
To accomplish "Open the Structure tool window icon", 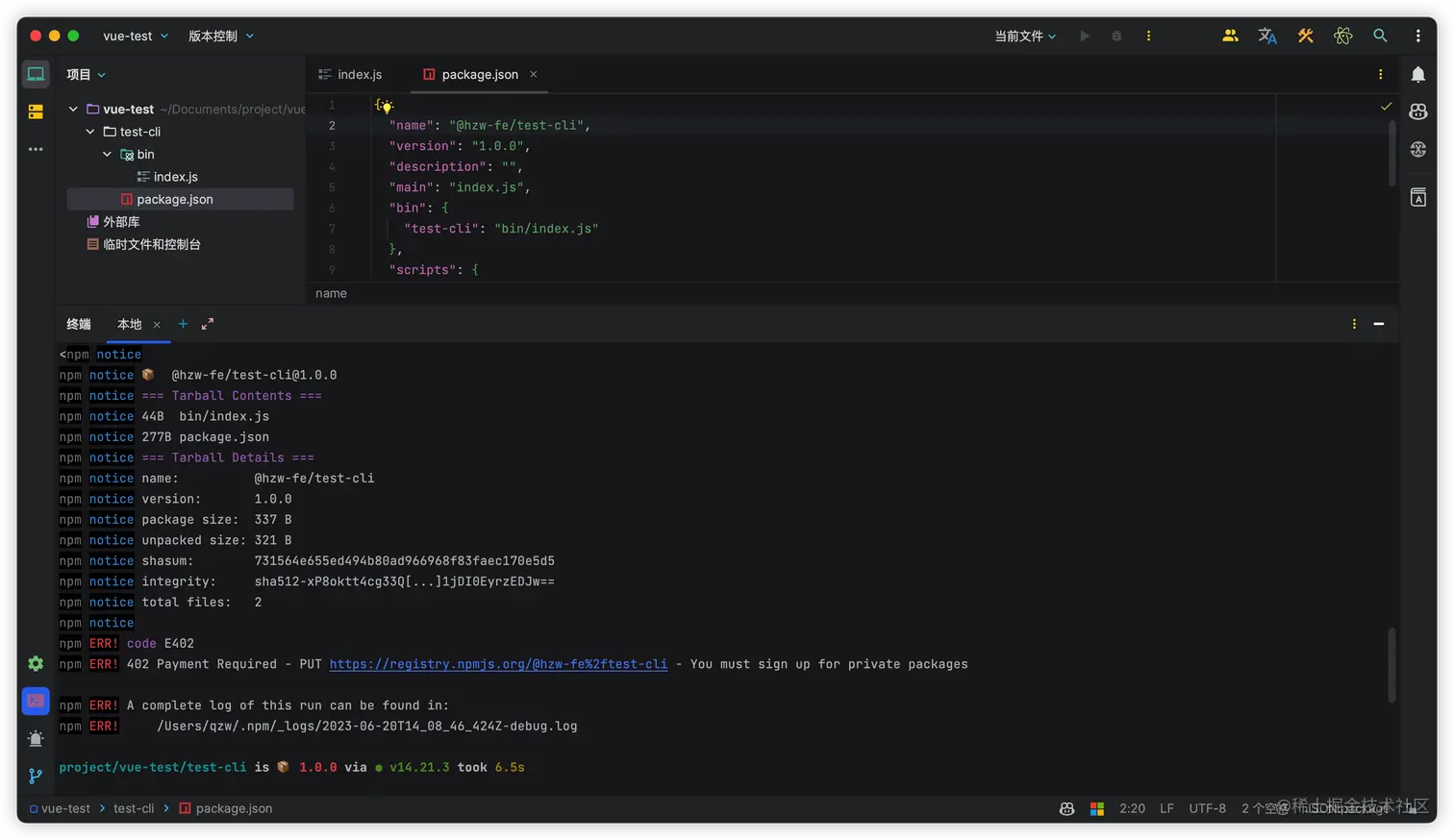I will (x=36, y=111).
